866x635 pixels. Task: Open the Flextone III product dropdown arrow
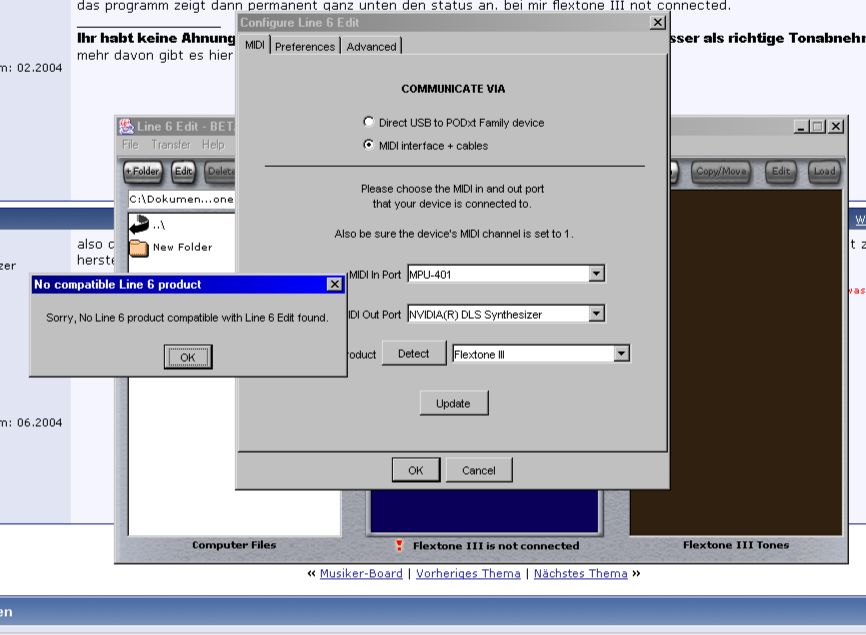pyautogui.click(x=621, y=353)
